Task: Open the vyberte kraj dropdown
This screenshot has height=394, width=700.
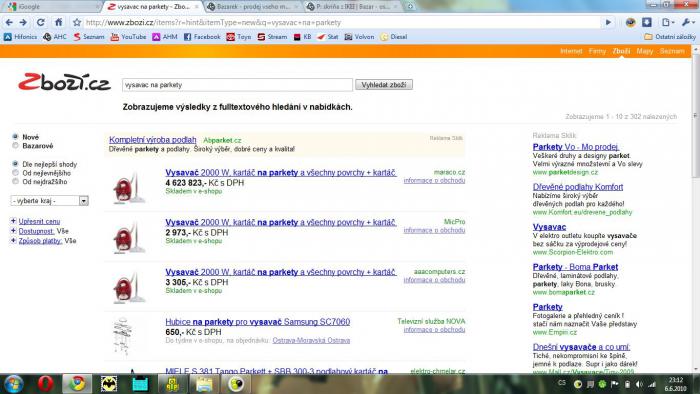Action: [49, 201]
